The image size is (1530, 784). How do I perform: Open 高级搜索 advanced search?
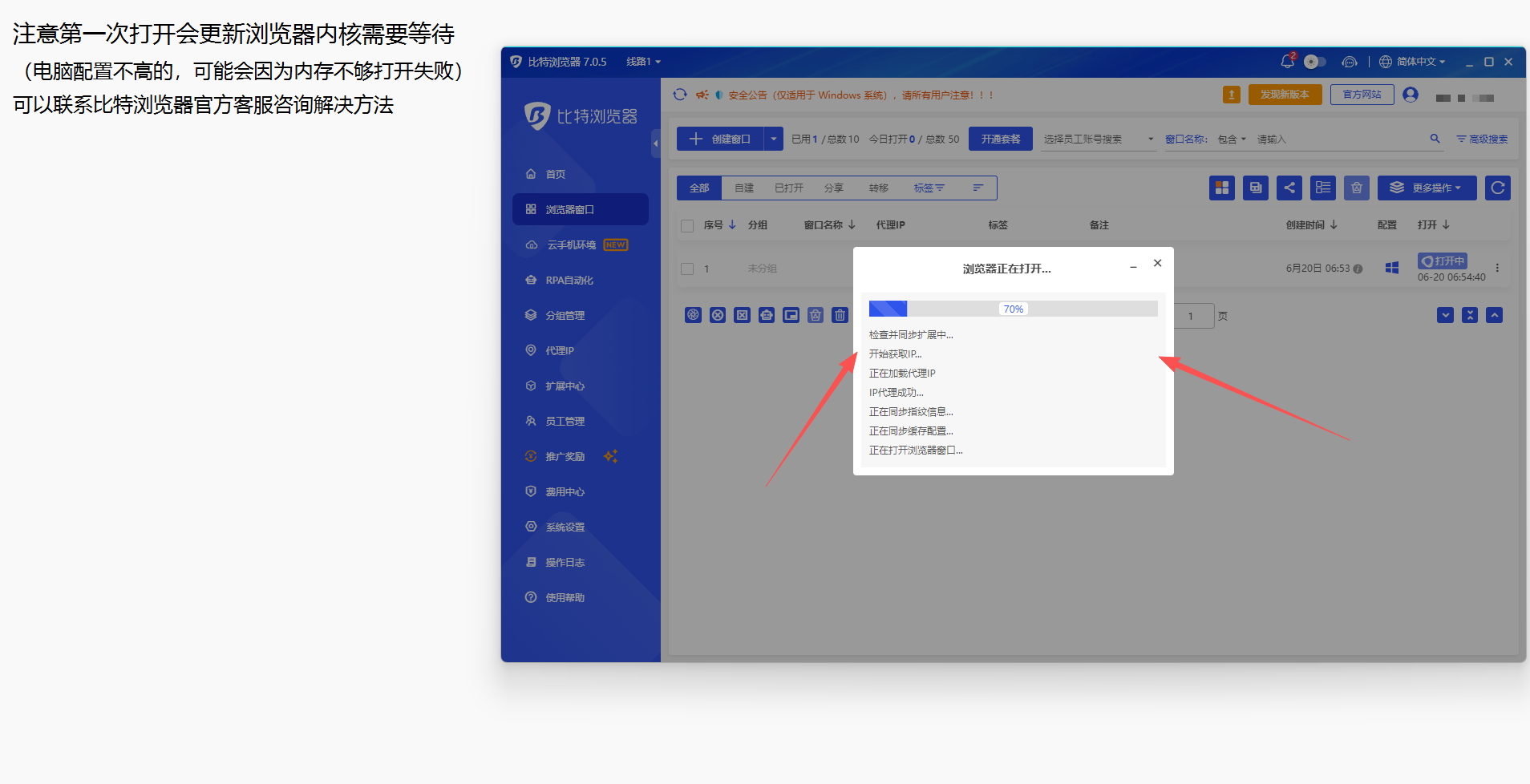point(1482,139)
